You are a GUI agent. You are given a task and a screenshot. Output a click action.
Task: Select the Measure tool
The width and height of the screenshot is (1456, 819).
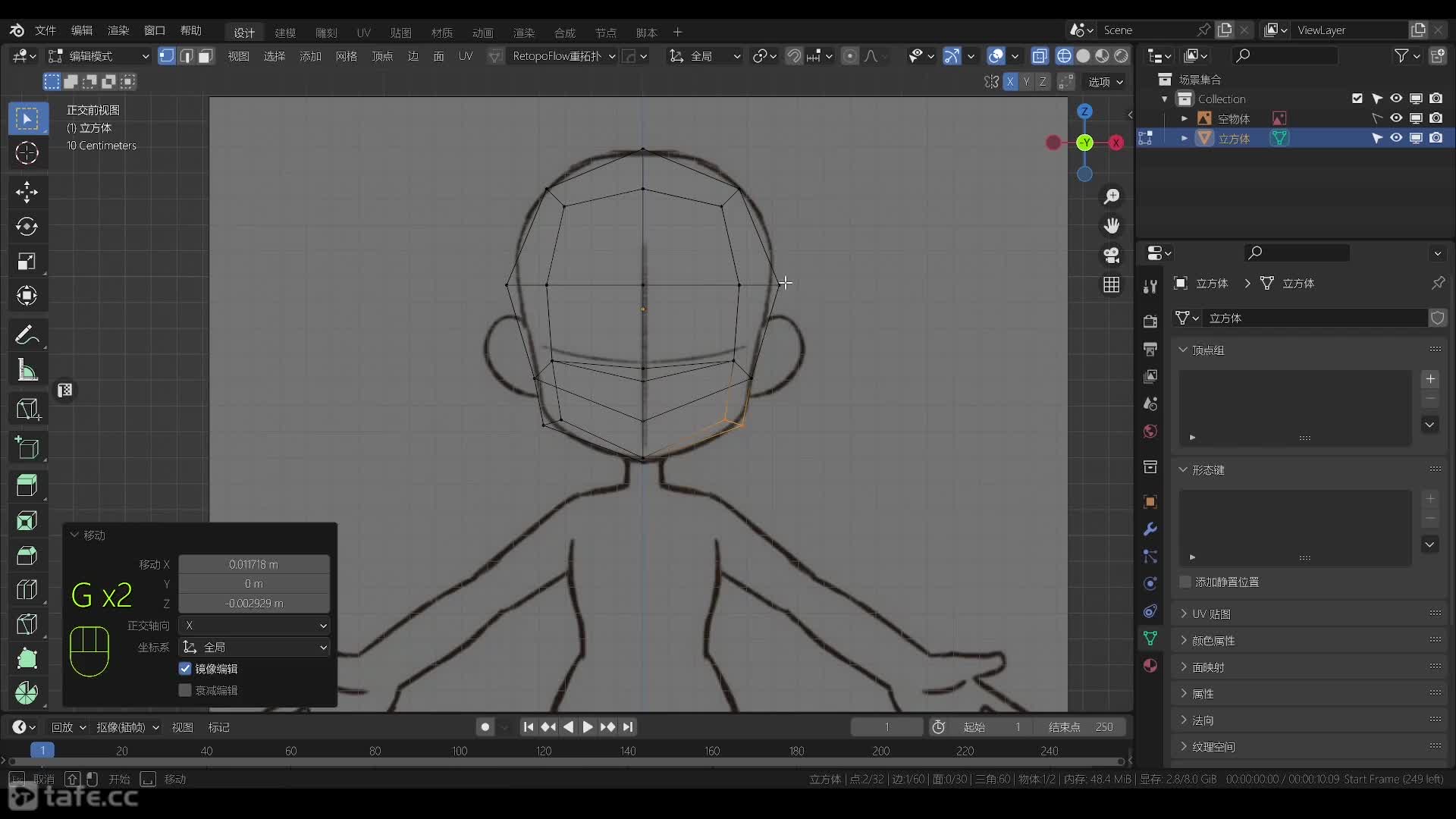[x=27, y=370]
